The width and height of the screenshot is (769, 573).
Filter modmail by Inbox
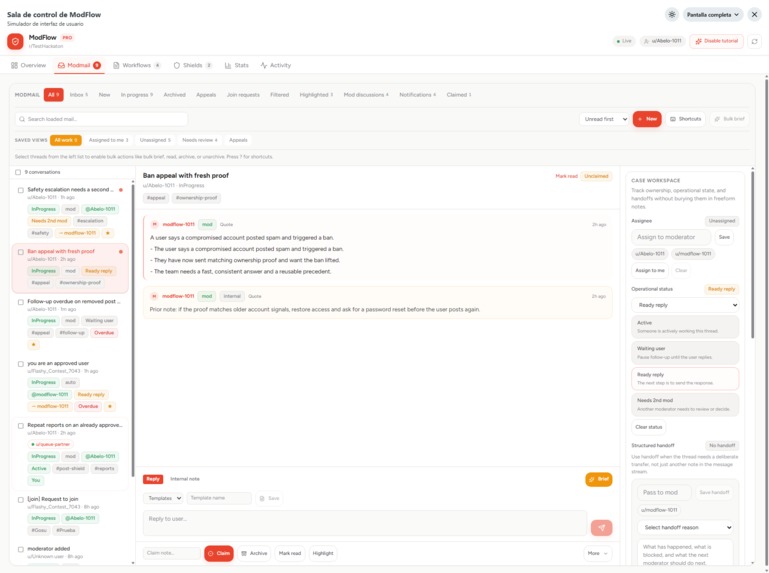[78, 95]
